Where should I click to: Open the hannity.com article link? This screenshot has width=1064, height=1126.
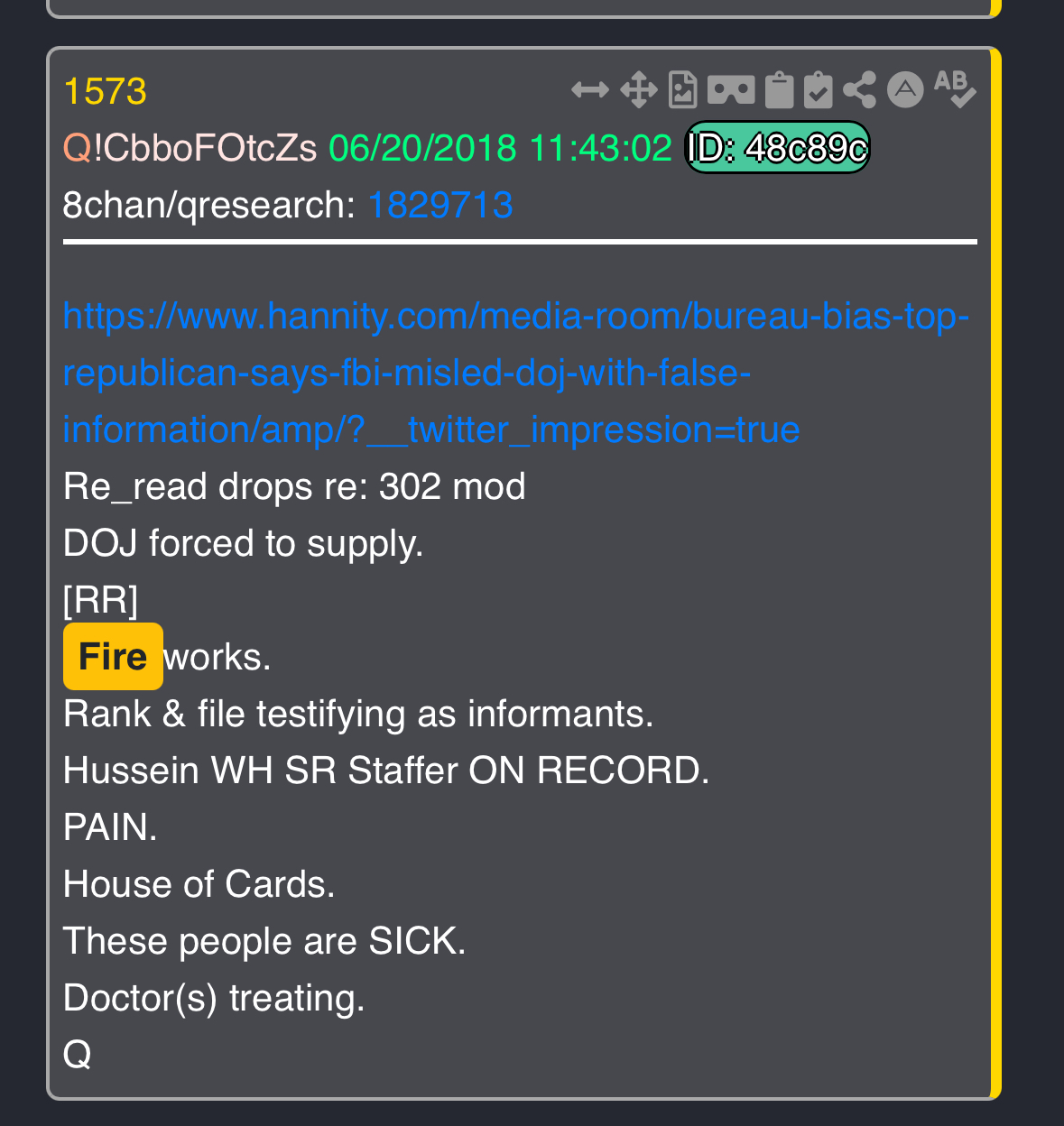pos(516,374)
